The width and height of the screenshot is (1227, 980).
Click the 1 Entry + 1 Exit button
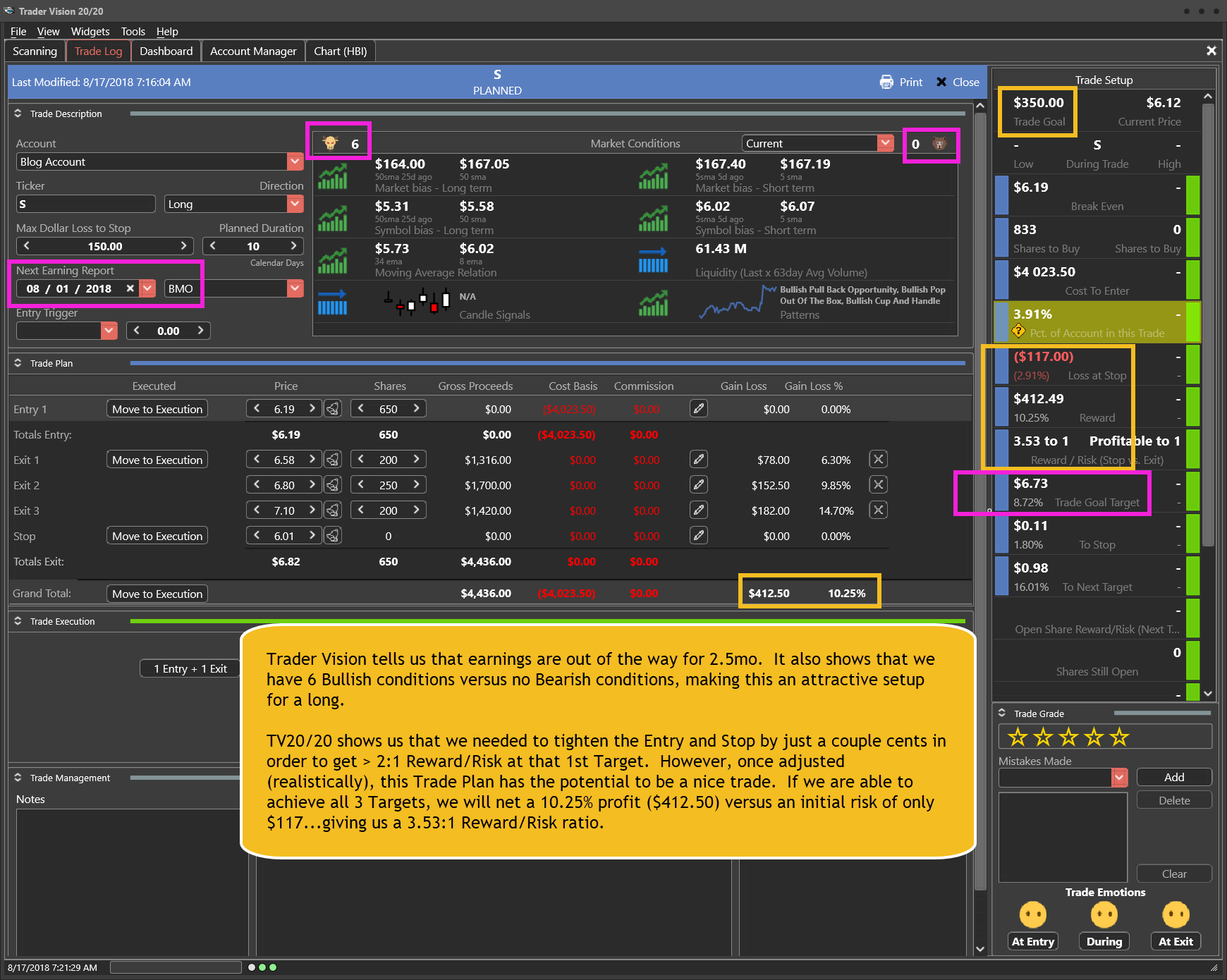tap(190, 669)
